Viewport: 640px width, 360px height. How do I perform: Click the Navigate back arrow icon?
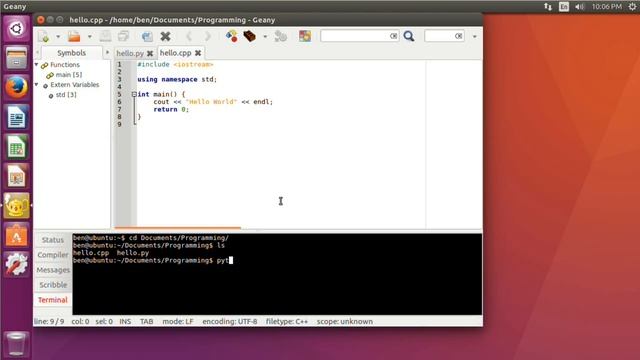[x=189, y=36]
